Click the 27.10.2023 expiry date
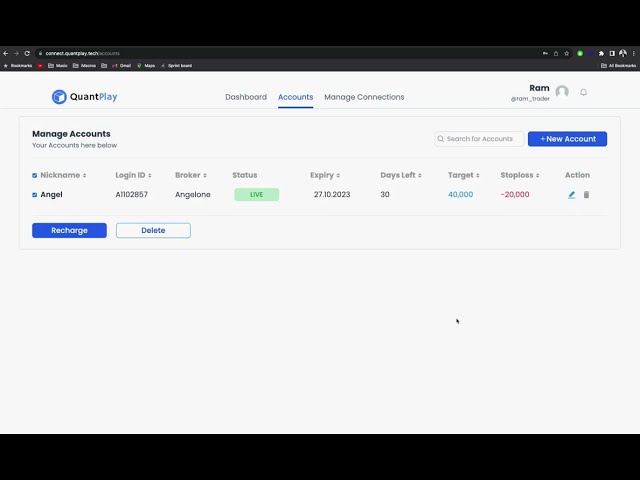 coord(332,195)
